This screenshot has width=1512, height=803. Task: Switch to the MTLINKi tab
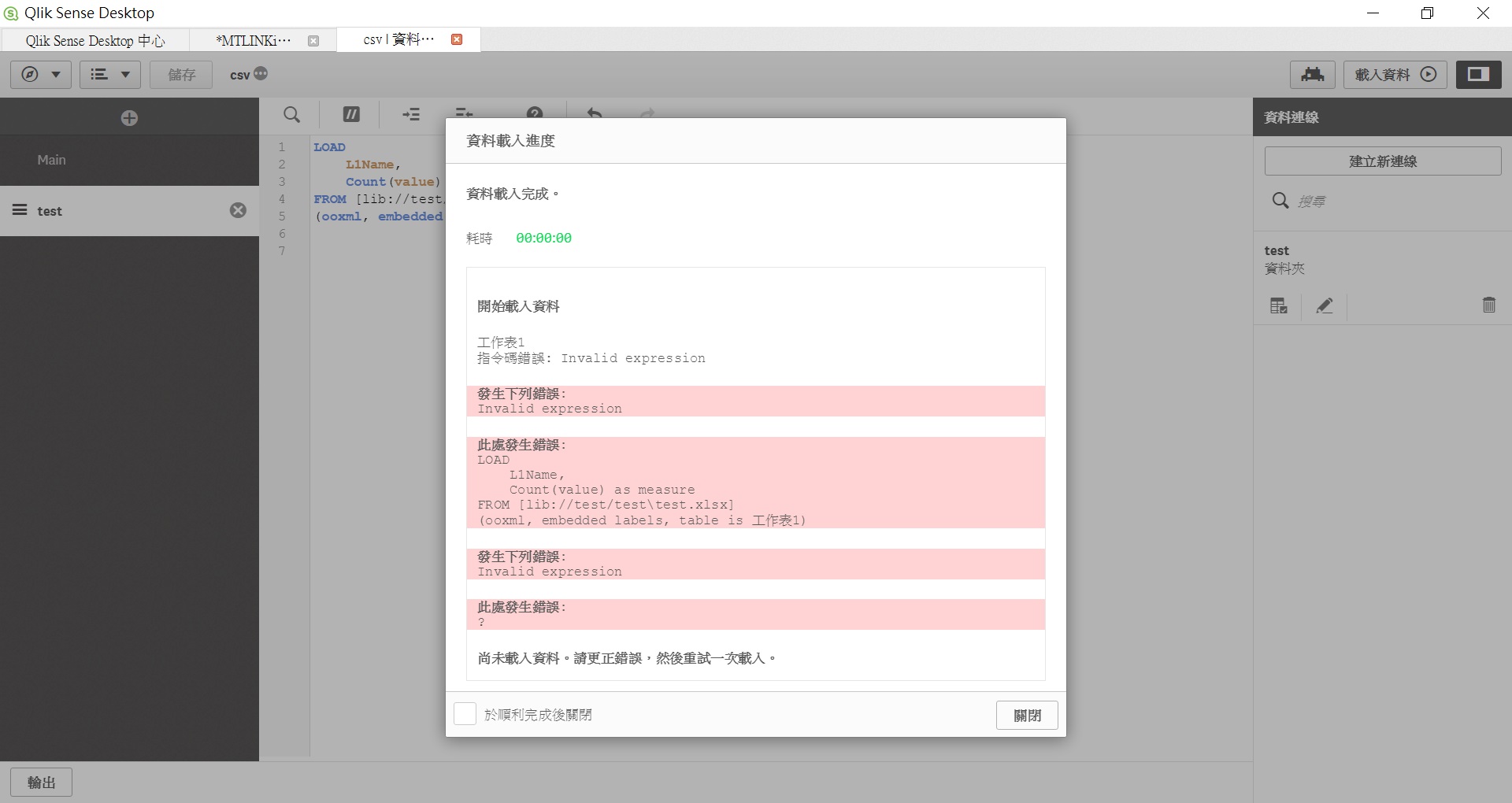click(x=254, y=40)
